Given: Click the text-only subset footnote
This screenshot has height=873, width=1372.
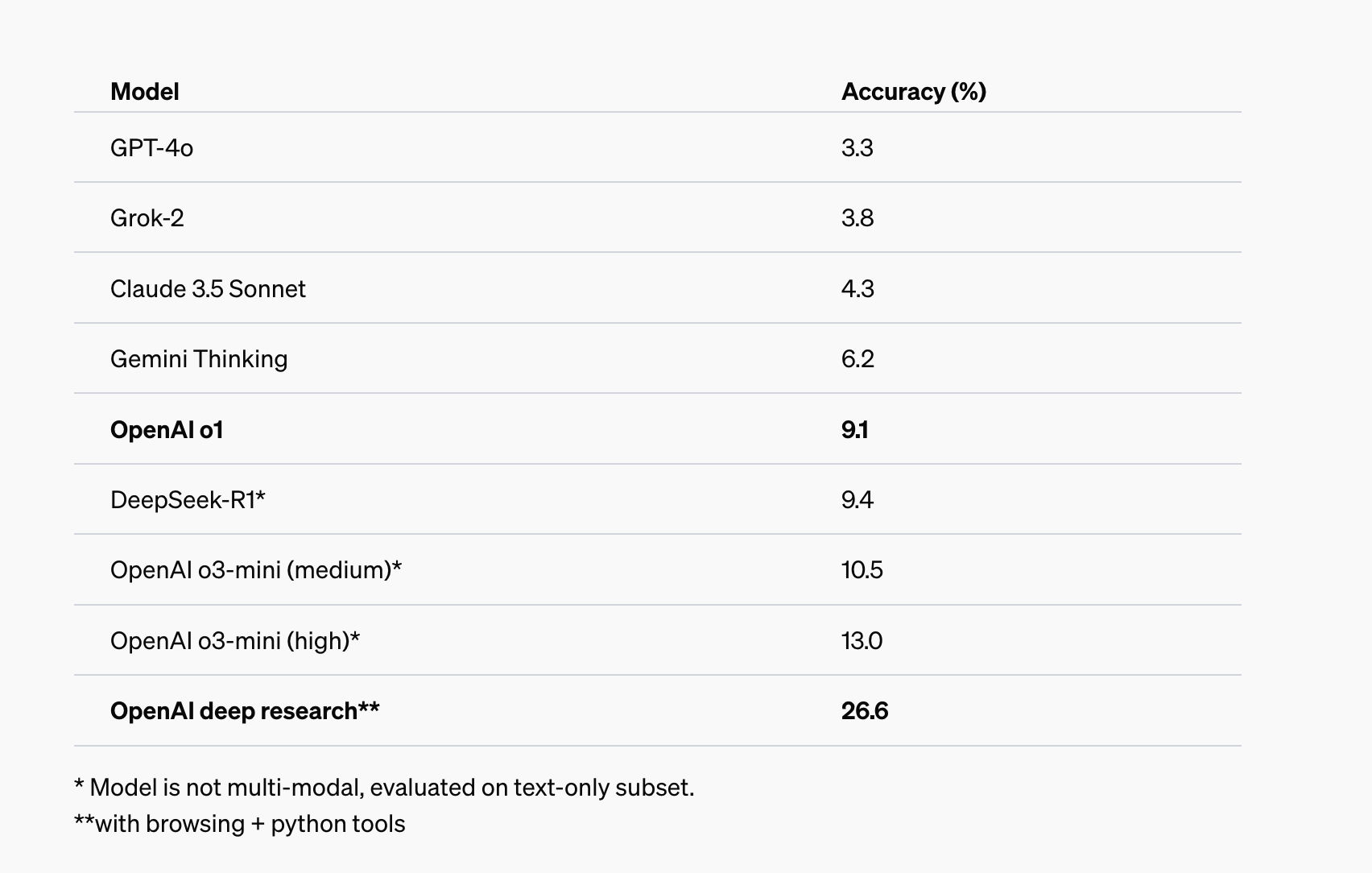Looking at the screenshot, I should (384, 788).
